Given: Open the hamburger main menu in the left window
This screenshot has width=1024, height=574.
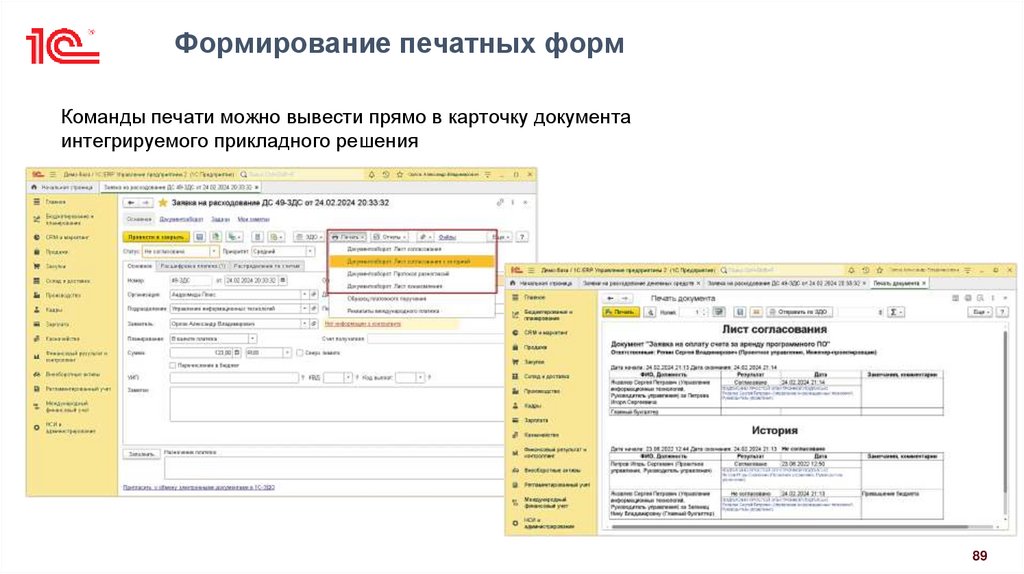Looking at the screenshot, I should click(53, 175).
